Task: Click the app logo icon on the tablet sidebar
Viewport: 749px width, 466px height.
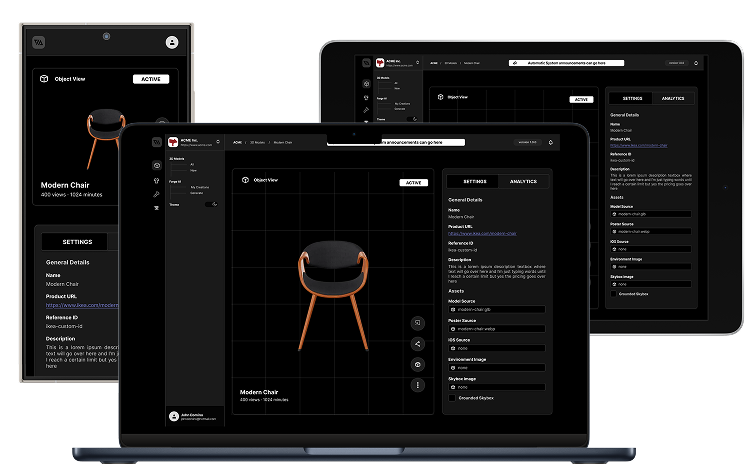Action: click(x=366, y=63)
